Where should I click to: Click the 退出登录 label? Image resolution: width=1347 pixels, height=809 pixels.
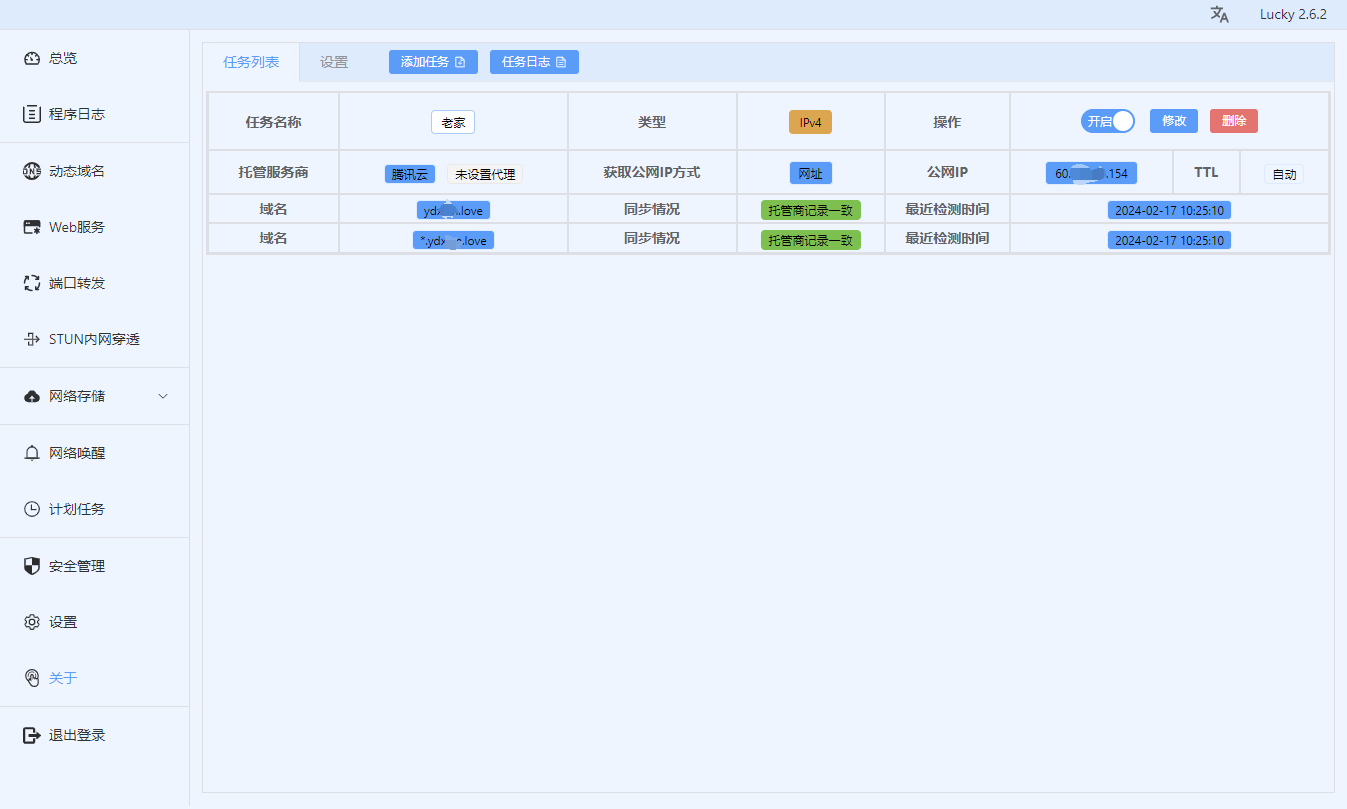point(77,735)
